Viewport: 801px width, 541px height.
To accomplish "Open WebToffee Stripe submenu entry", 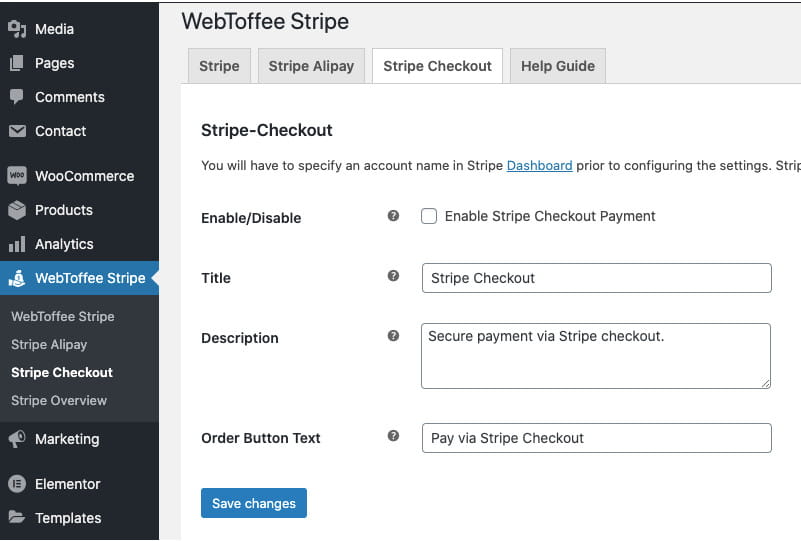I will point(63,316).
